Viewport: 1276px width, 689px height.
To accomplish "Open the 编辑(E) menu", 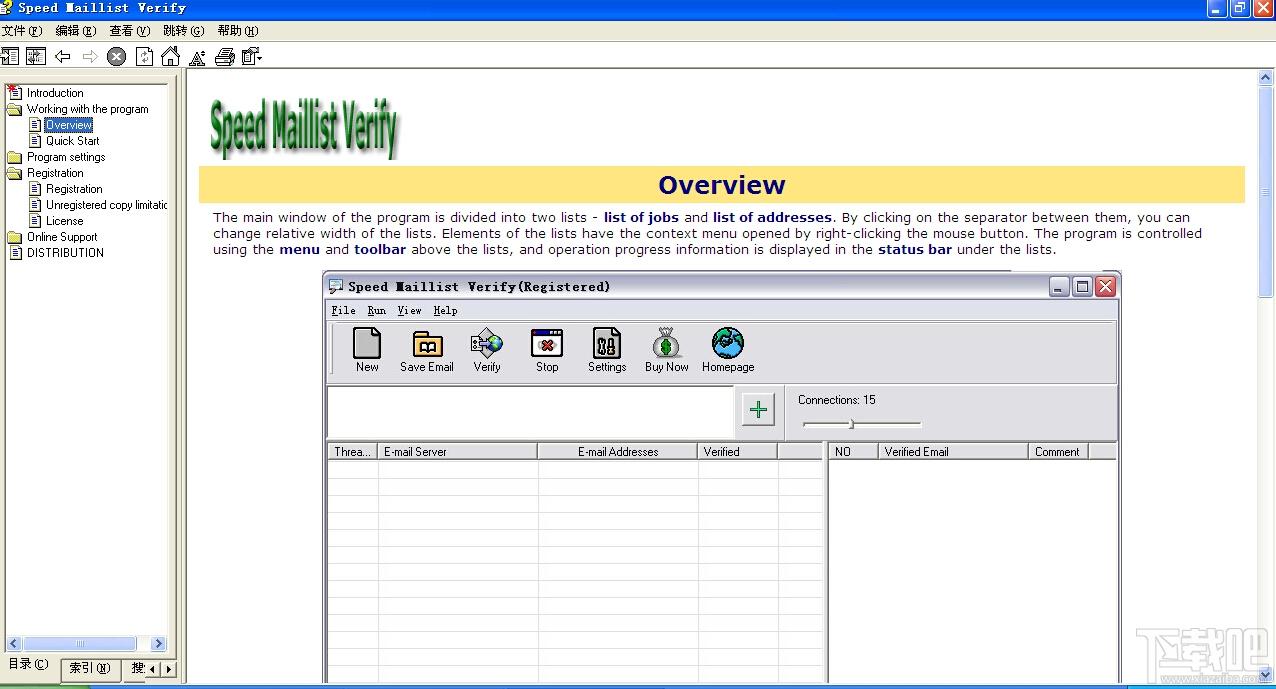I will coord(76,31).
